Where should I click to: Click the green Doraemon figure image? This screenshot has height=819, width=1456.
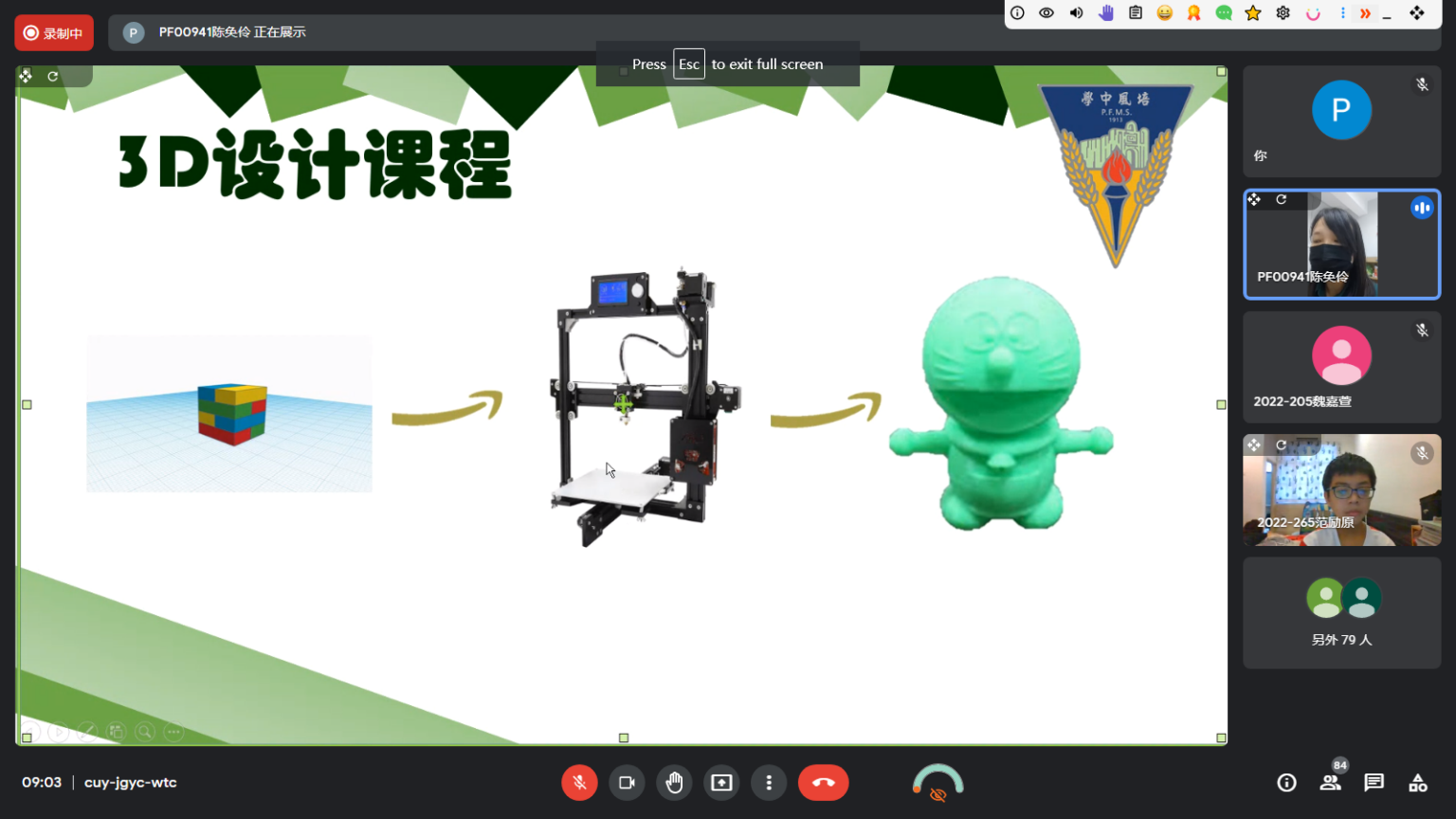click(x=1001, y=404)
